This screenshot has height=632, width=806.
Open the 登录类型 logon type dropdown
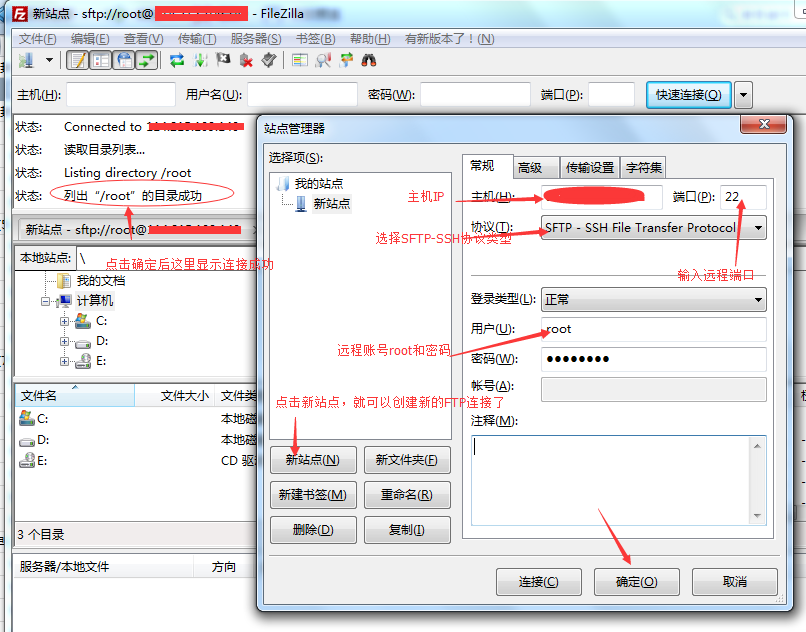757,299
